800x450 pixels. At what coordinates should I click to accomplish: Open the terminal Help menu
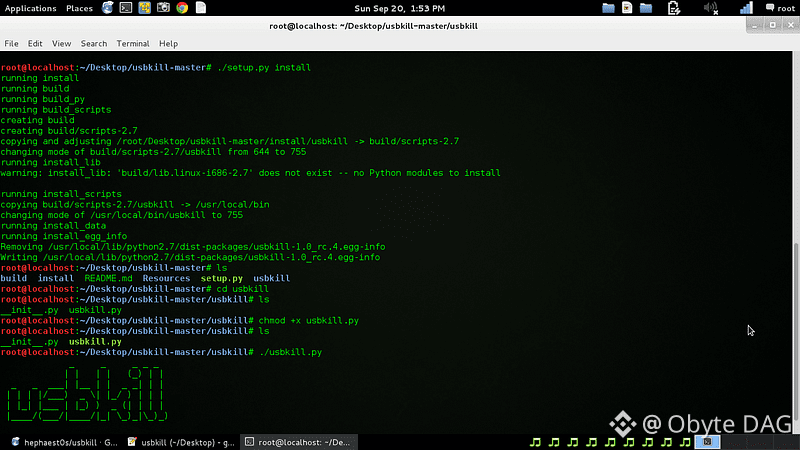[x=168, y=43]
